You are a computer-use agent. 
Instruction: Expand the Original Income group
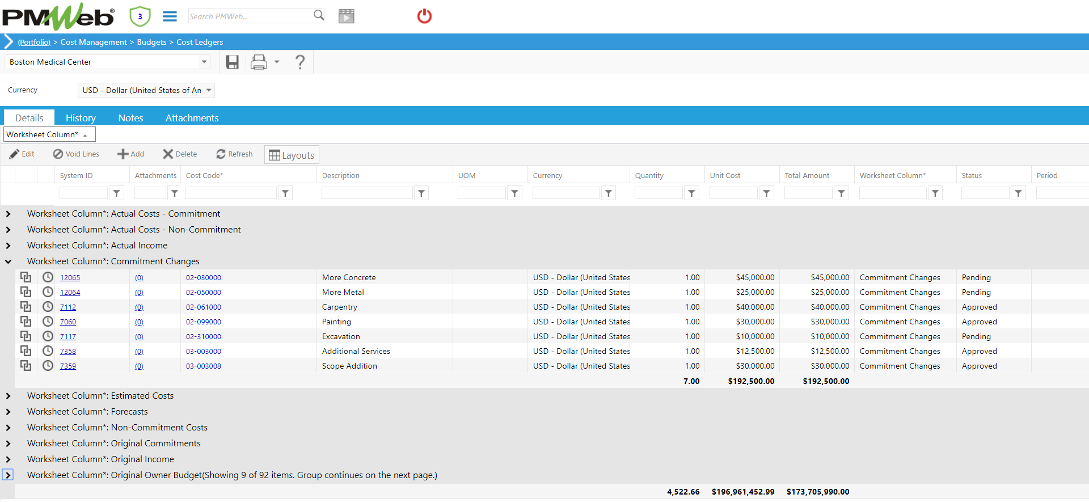[8, 459]
